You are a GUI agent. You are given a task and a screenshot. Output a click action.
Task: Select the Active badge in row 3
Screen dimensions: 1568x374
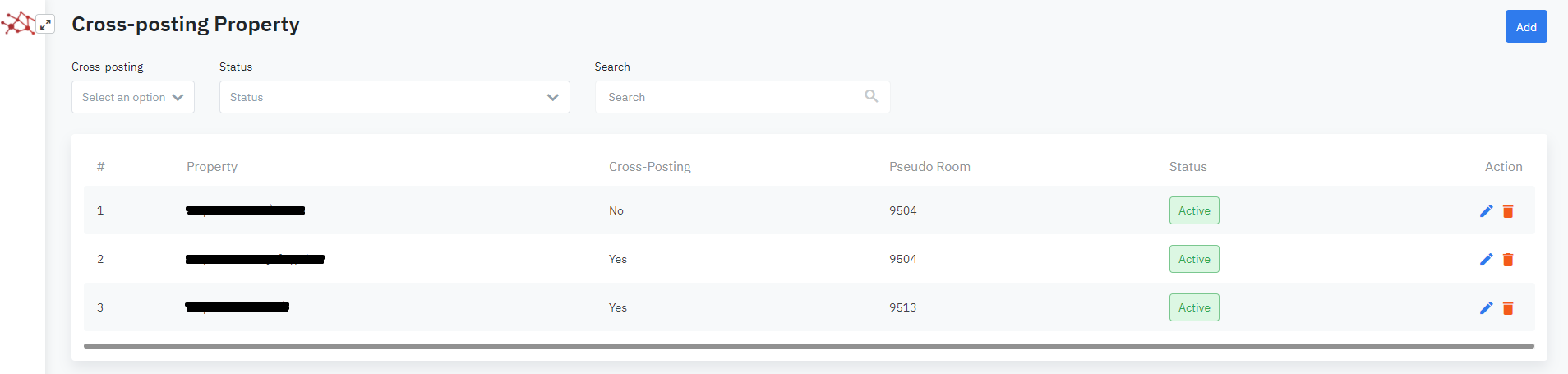1194,307
